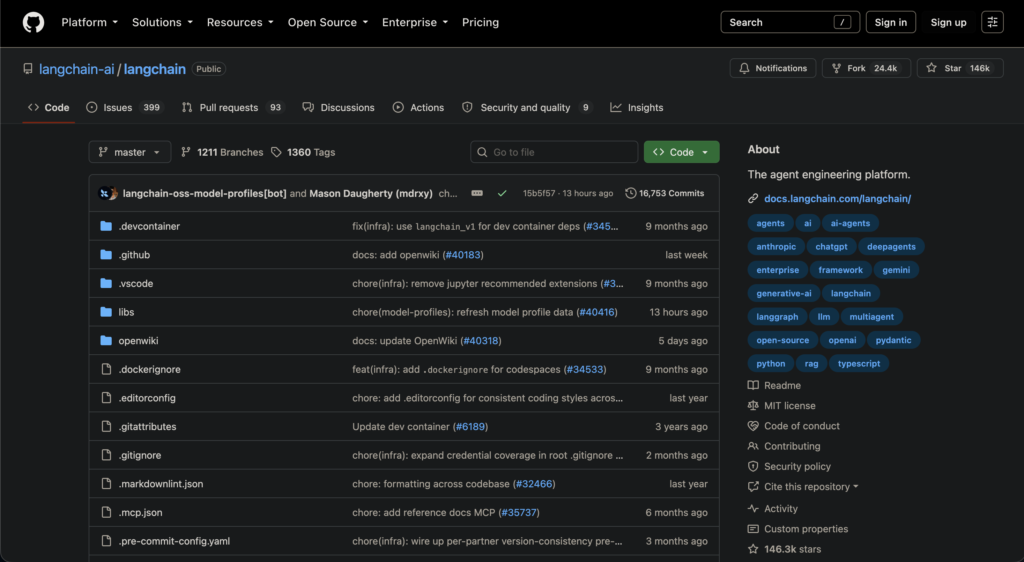Click the langchain-ai owner link
This screenshot has height=562, width=1024.
[x=76, y=69]
